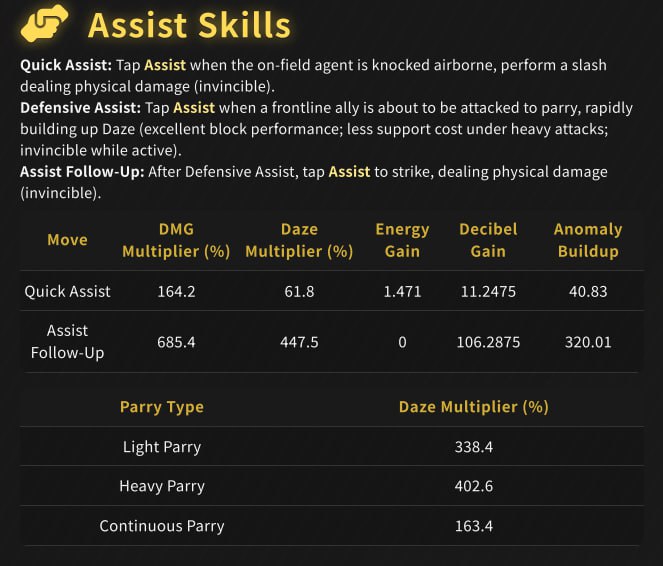This screenshot has height=566, width=663.
Task: Select the Quick Assist row label
Action: point(67,291)
